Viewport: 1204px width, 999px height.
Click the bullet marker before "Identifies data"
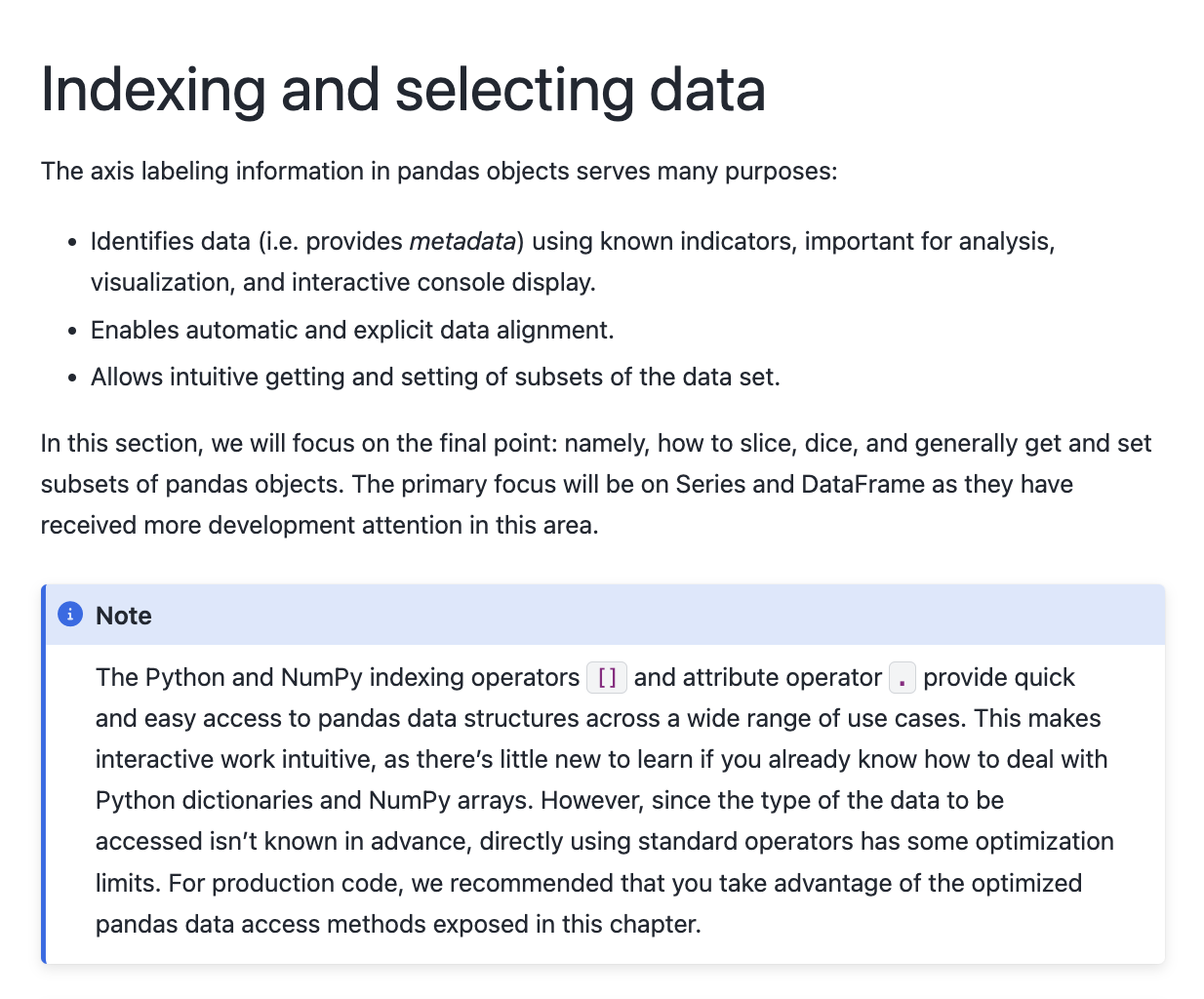point(72,242)
